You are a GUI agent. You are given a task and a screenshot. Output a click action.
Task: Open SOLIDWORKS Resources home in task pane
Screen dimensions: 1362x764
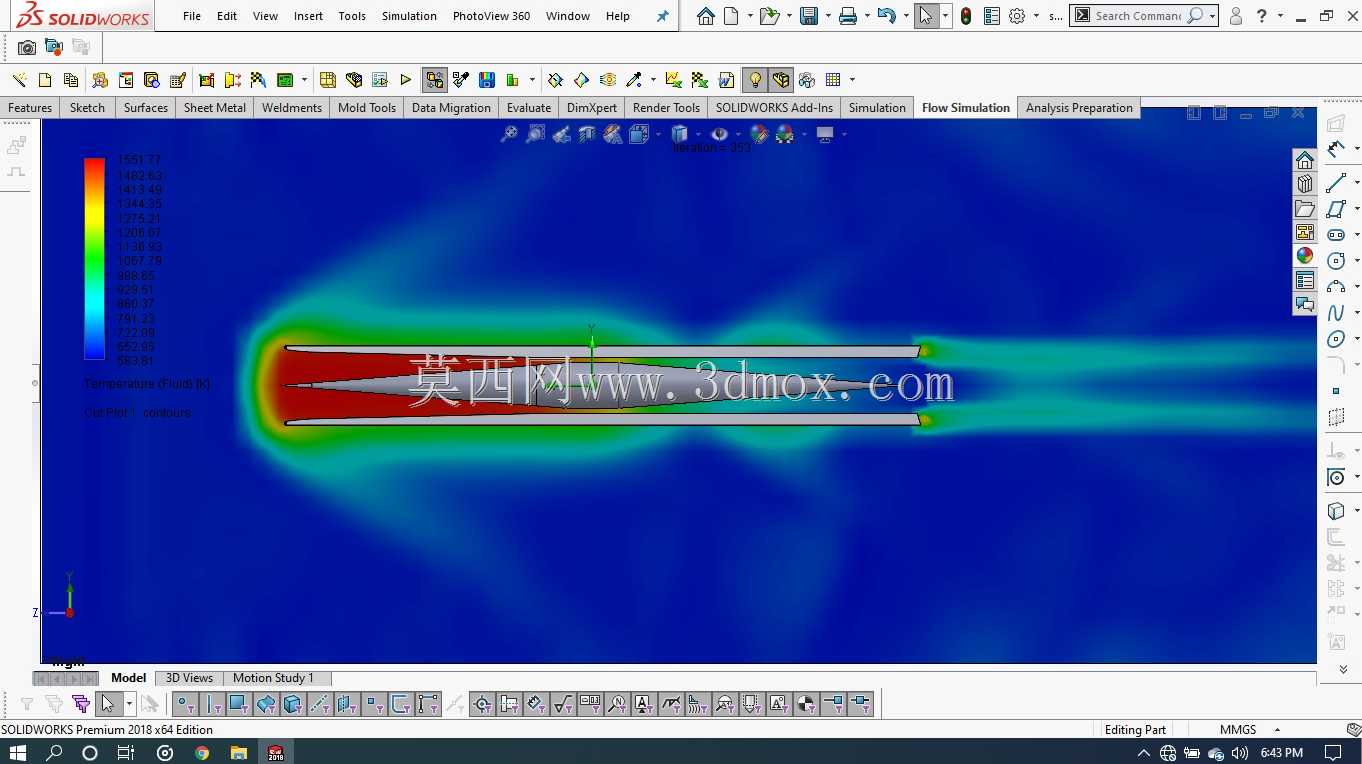(1305, 160)
